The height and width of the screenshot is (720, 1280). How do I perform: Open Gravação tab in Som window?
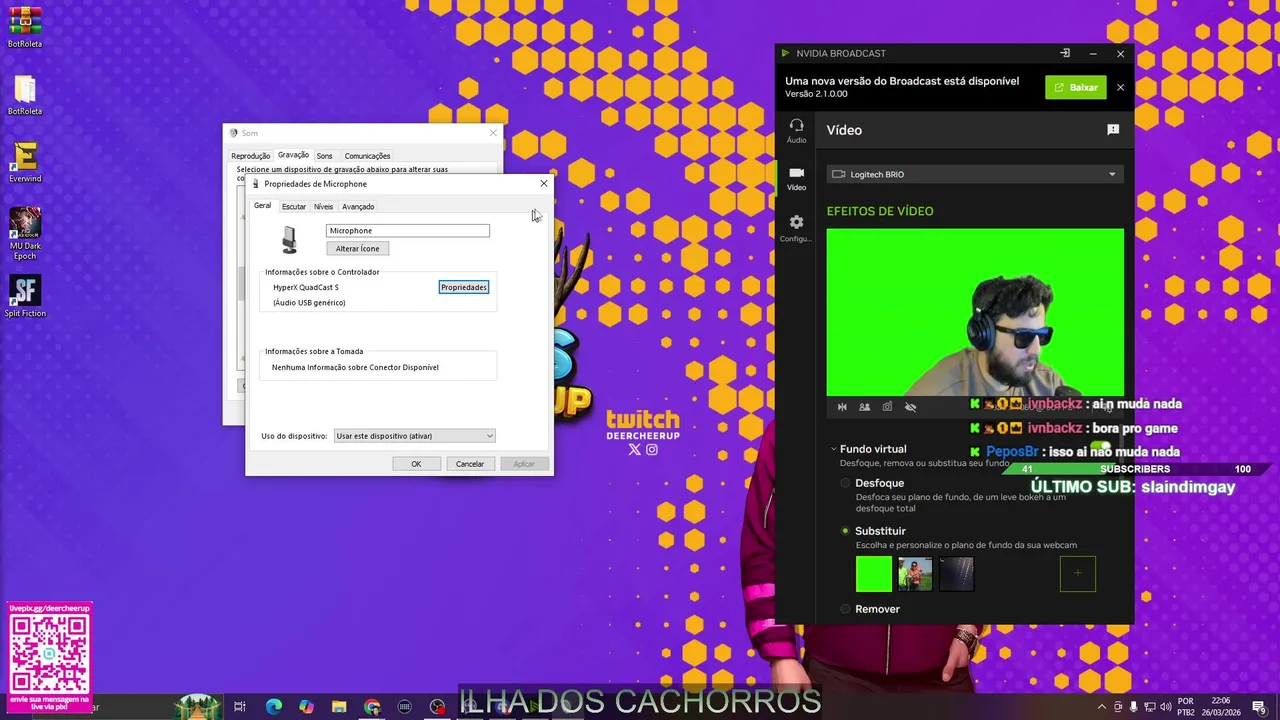tap(293, 155)
